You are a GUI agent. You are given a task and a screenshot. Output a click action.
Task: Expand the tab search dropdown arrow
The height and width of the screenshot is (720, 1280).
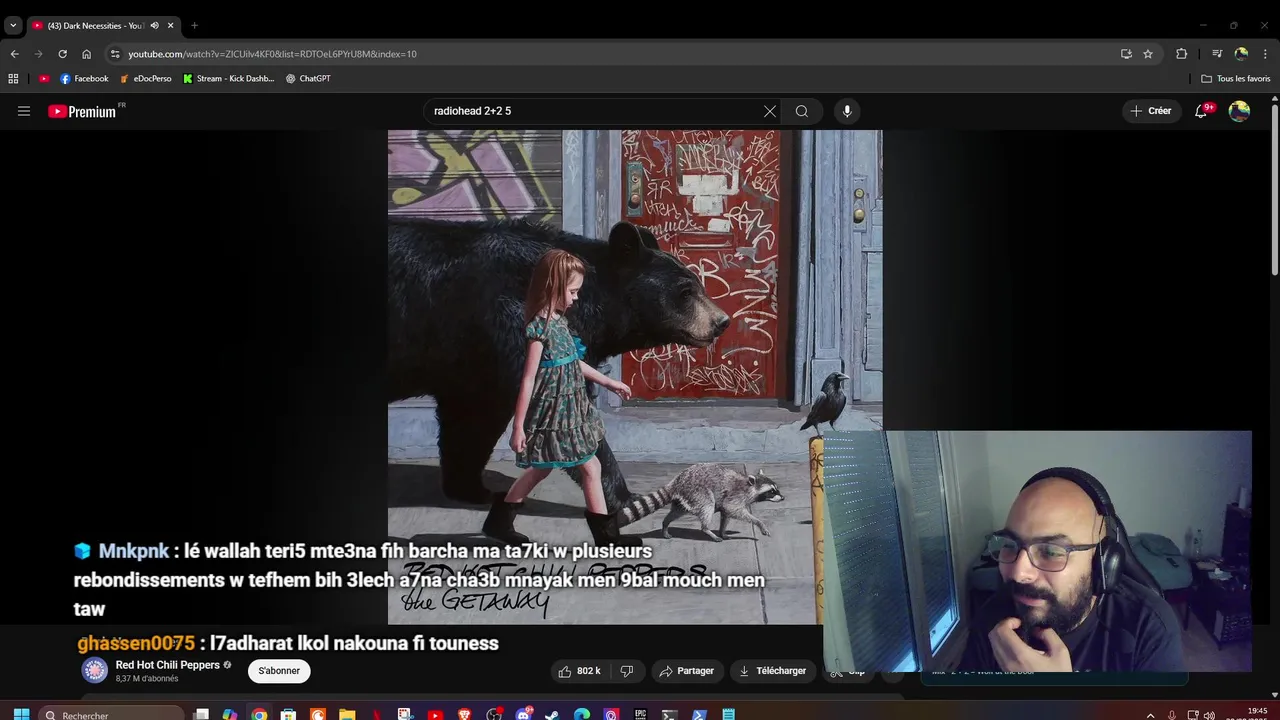tap(13, 25)
